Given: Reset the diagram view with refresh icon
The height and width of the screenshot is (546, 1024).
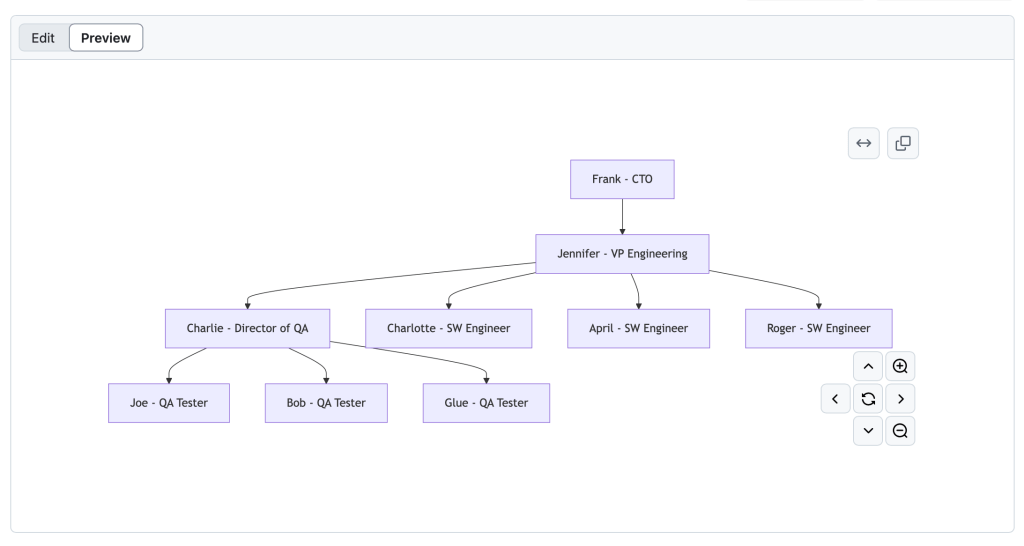Looking at the screenshot, I should click(868, 399).
